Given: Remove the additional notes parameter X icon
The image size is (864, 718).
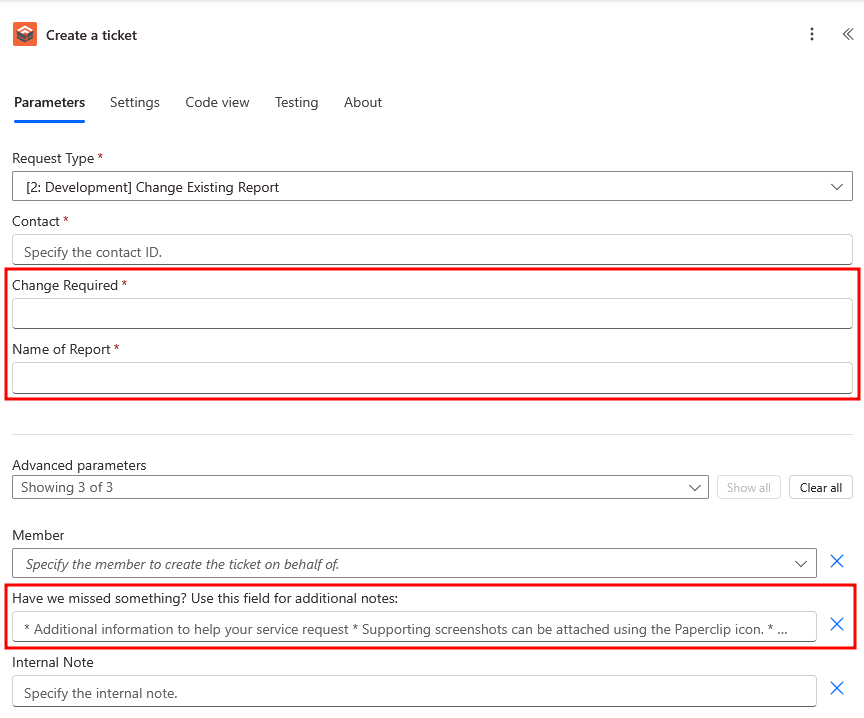Looking at the screenshot, I should [838, 625].
